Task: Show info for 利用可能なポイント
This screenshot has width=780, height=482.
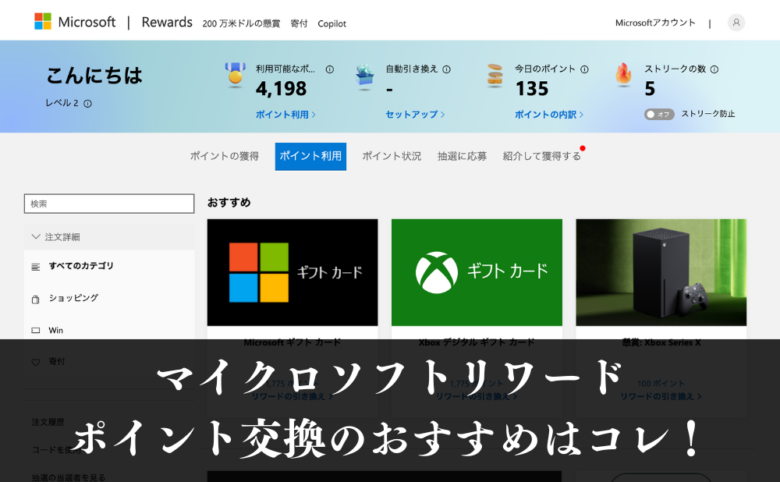Action: pyautogui.click(x=329, y=70)
